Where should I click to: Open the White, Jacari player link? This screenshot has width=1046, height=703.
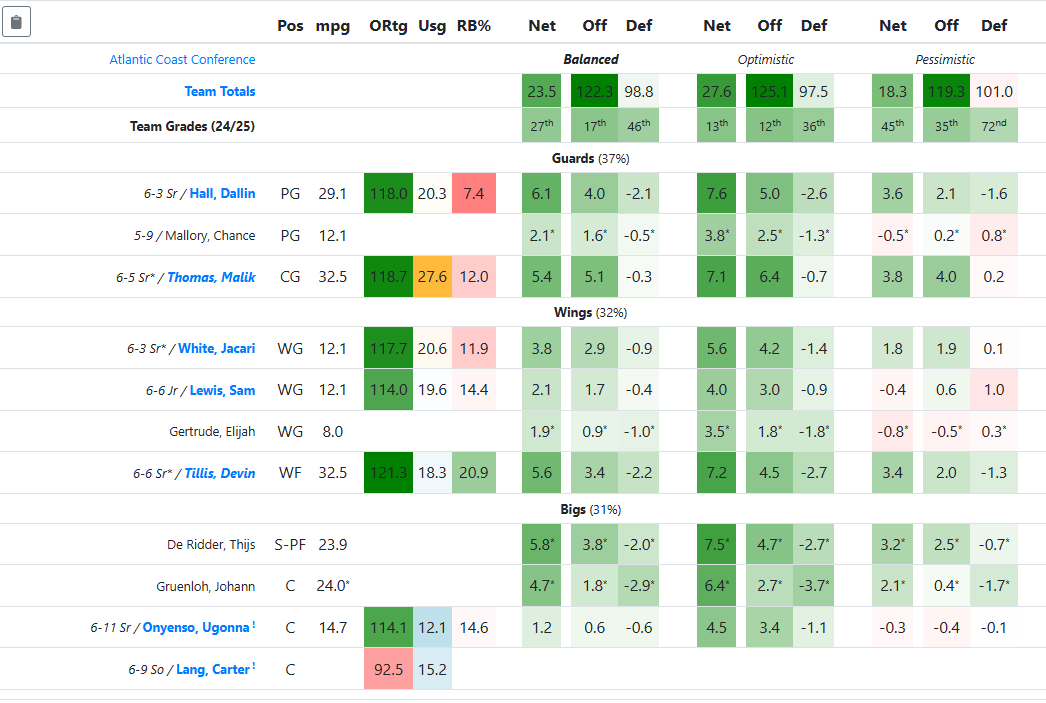coord(216,349)
